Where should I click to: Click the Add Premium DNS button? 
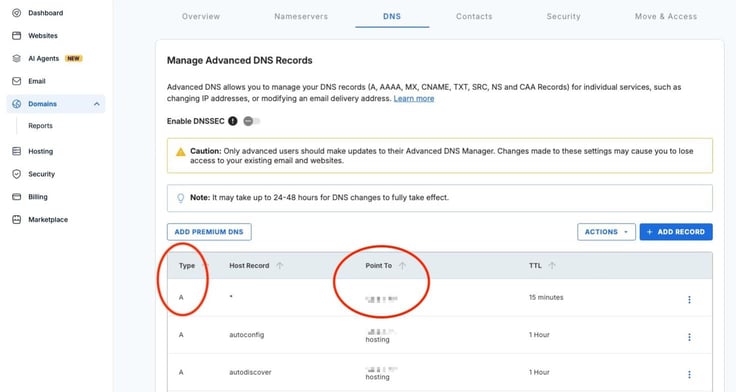209,232
